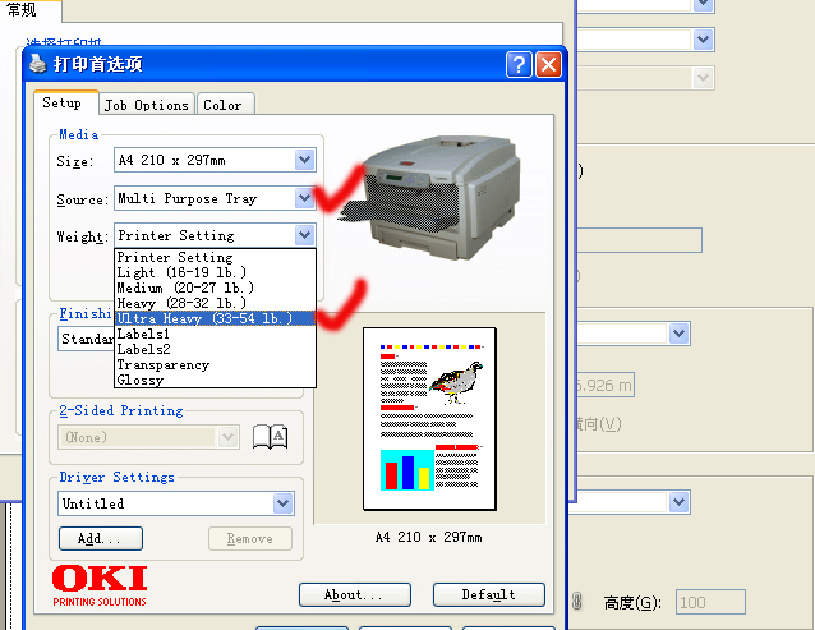Click the Add... button
The image size is (815, 630).
(100, 539)
